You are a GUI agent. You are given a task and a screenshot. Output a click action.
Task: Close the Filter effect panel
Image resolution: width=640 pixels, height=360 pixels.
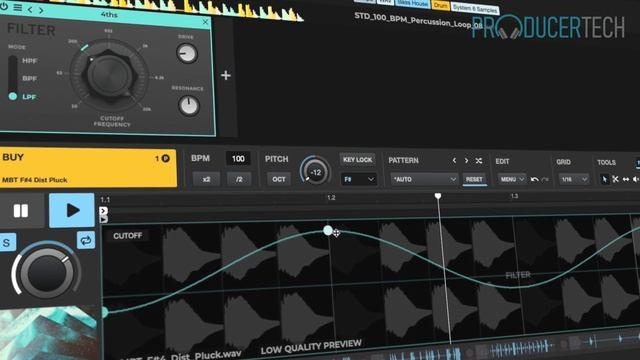205,22
